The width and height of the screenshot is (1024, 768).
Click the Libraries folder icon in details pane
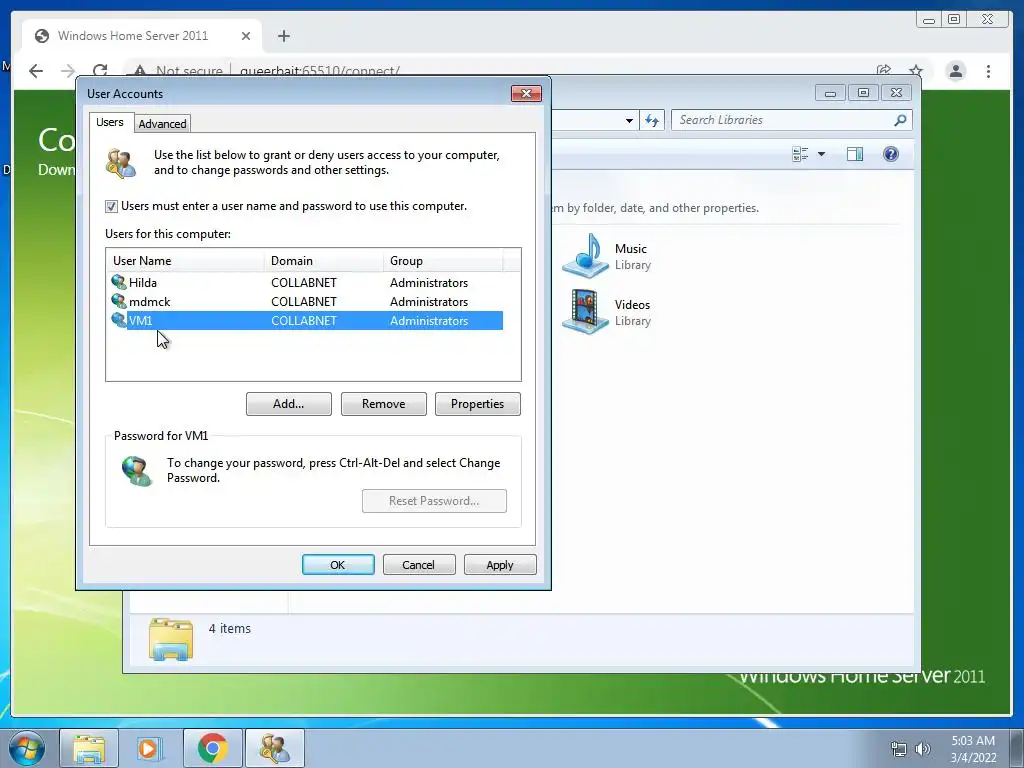pyautogui.click(x=170, y=639)
